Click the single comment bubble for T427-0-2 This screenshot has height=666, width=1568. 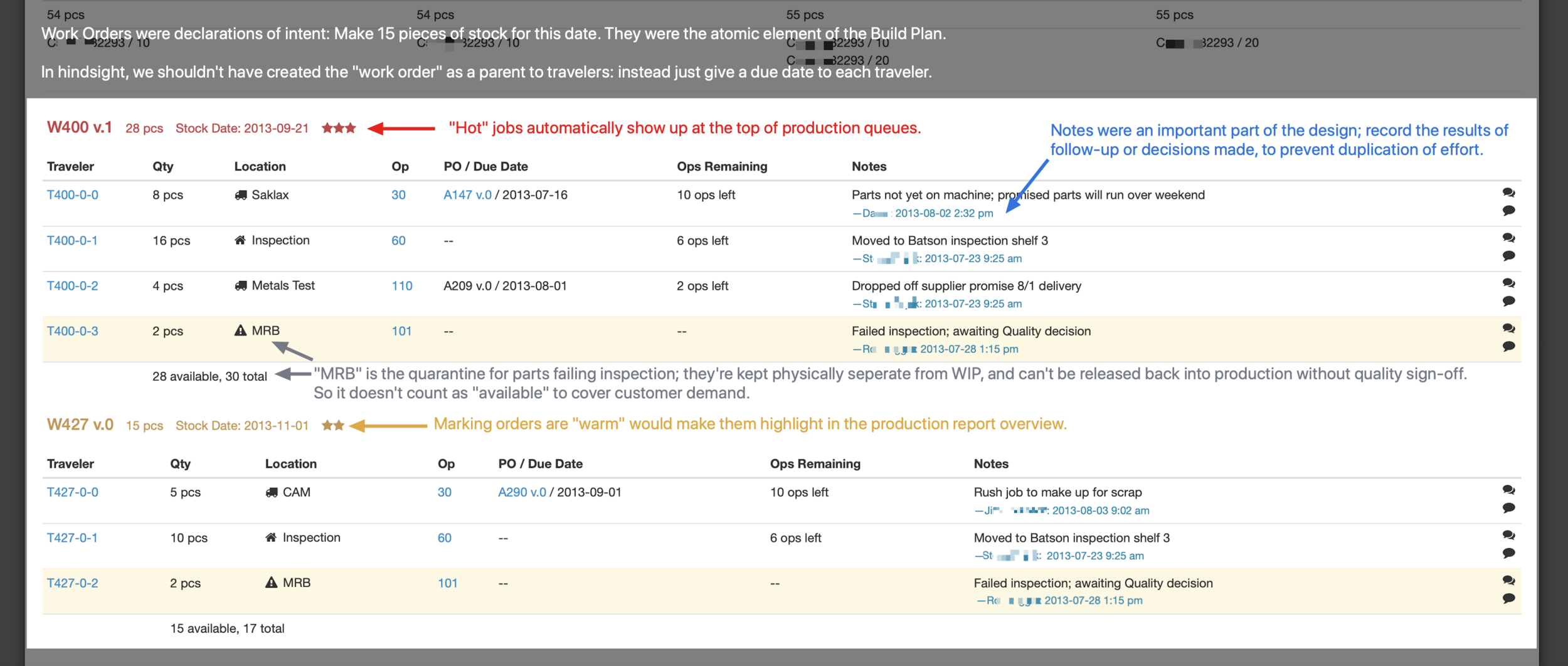[x=1508, y=598]
